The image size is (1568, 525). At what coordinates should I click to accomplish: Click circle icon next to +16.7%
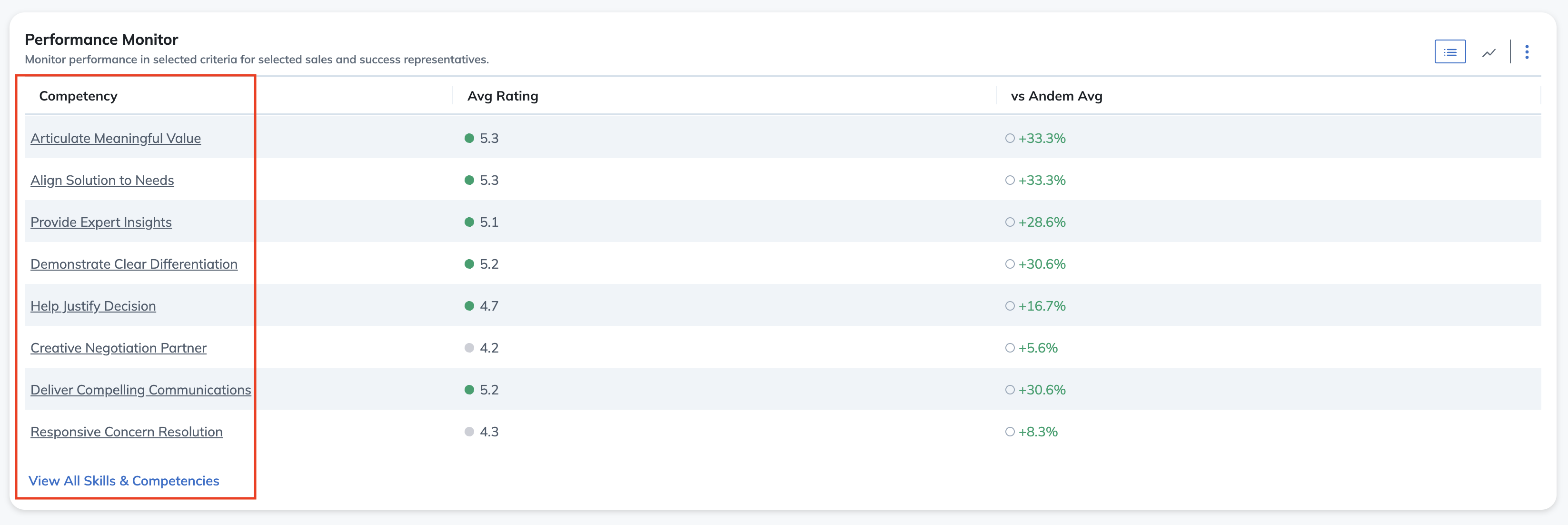(x=1010, y=306)
